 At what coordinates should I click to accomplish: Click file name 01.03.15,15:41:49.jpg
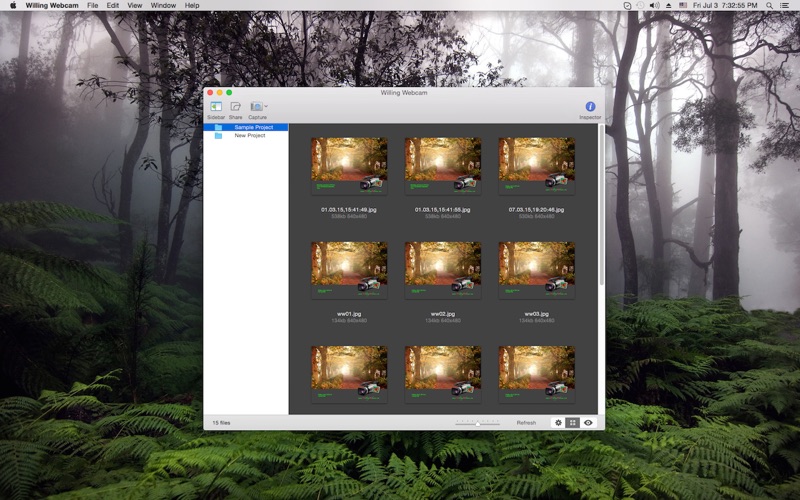coord(349,209)
